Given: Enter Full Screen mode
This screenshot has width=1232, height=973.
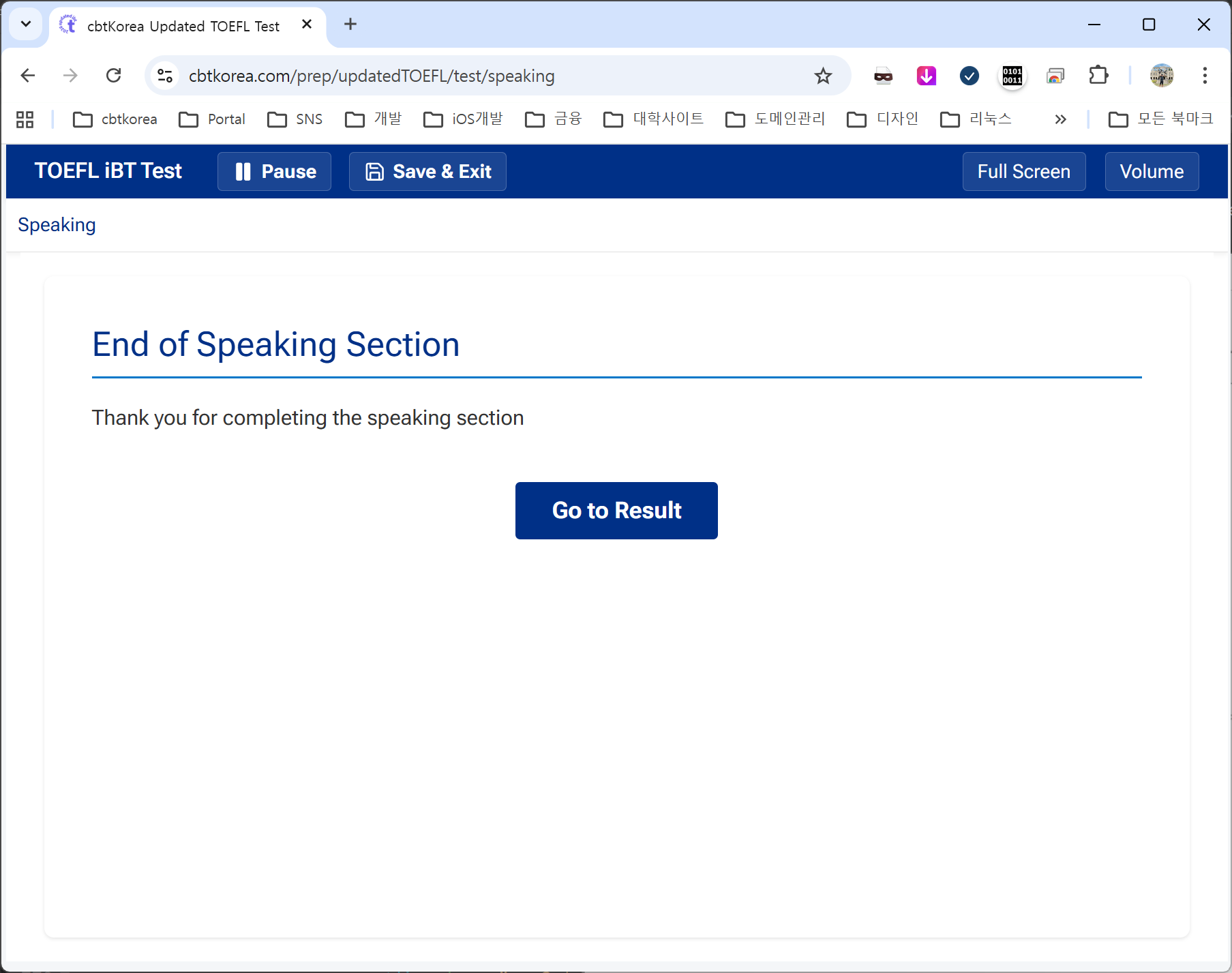Looking at the screenshot, I should (1023, 171).
